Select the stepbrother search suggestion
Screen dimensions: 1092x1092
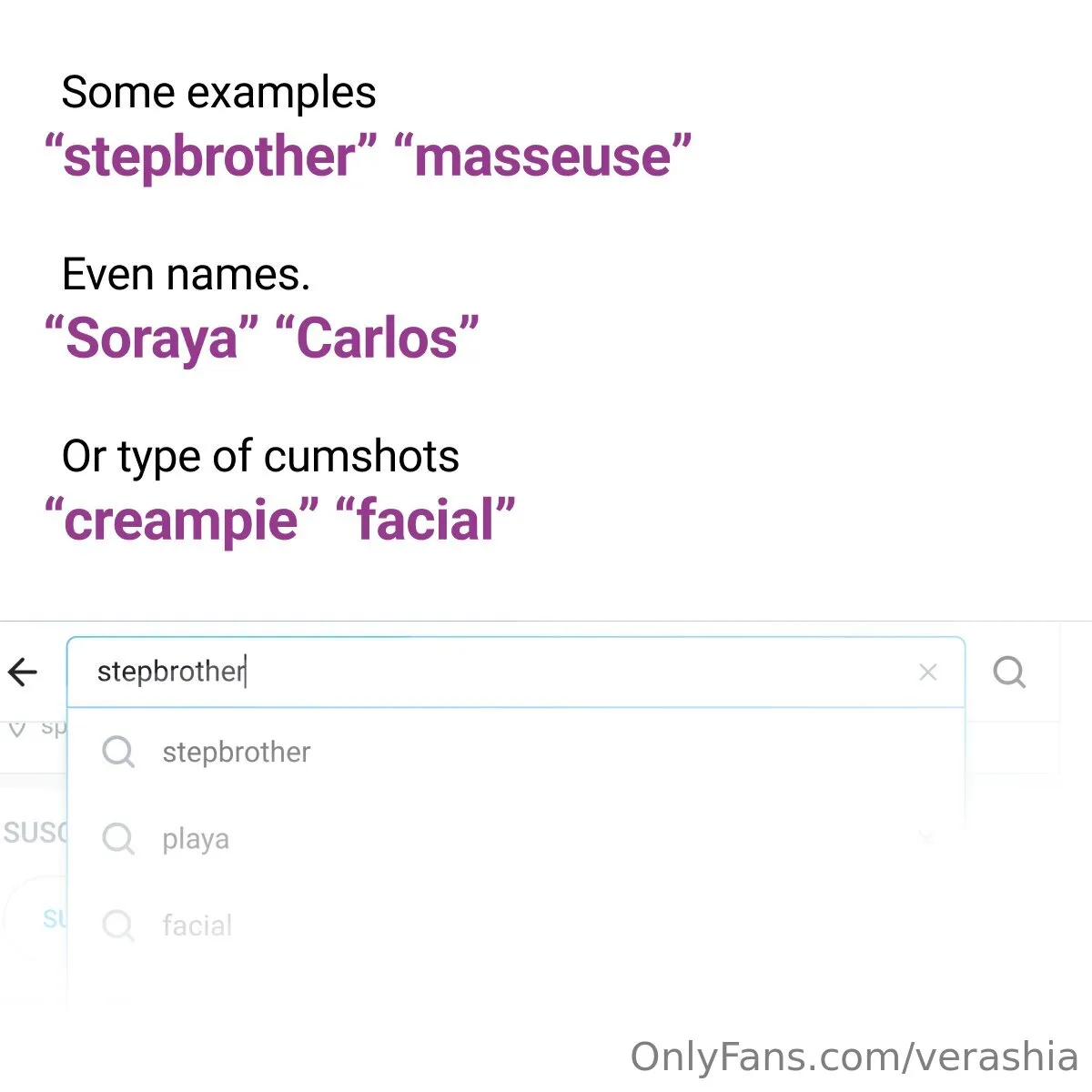click(237, 753)
